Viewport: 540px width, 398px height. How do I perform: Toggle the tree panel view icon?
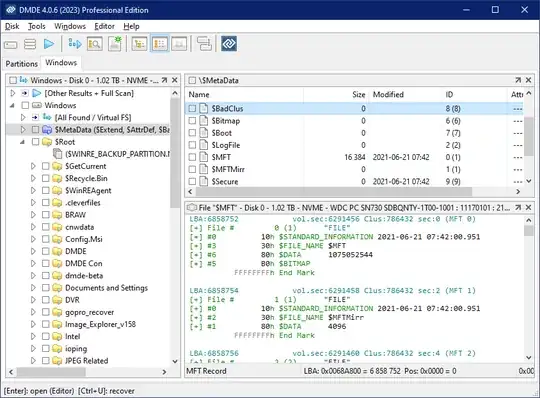139,44
